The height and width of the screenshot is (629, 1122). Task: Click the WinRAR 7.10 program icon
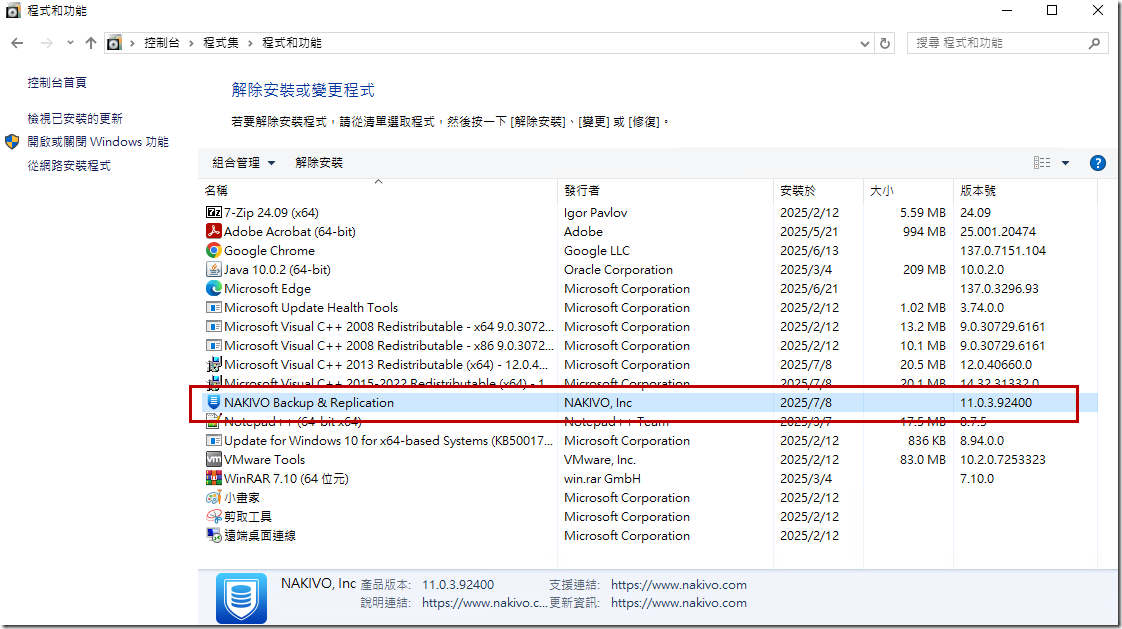(213, 478)
